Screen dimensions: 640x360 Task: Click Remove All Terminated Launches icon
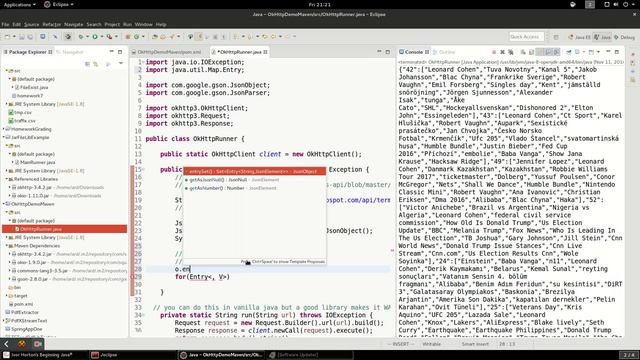click(511, 52)
